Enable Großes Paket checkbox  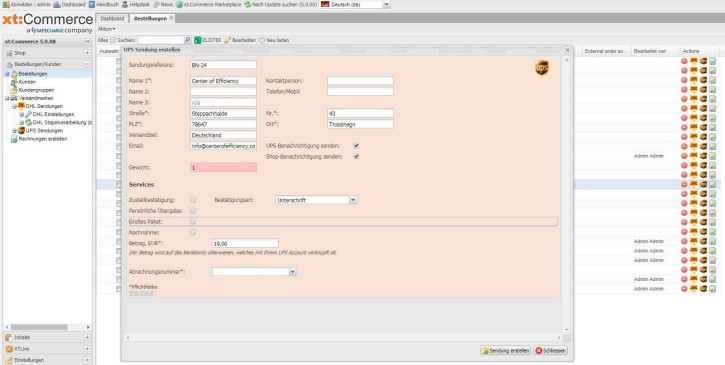pos(193,222)
